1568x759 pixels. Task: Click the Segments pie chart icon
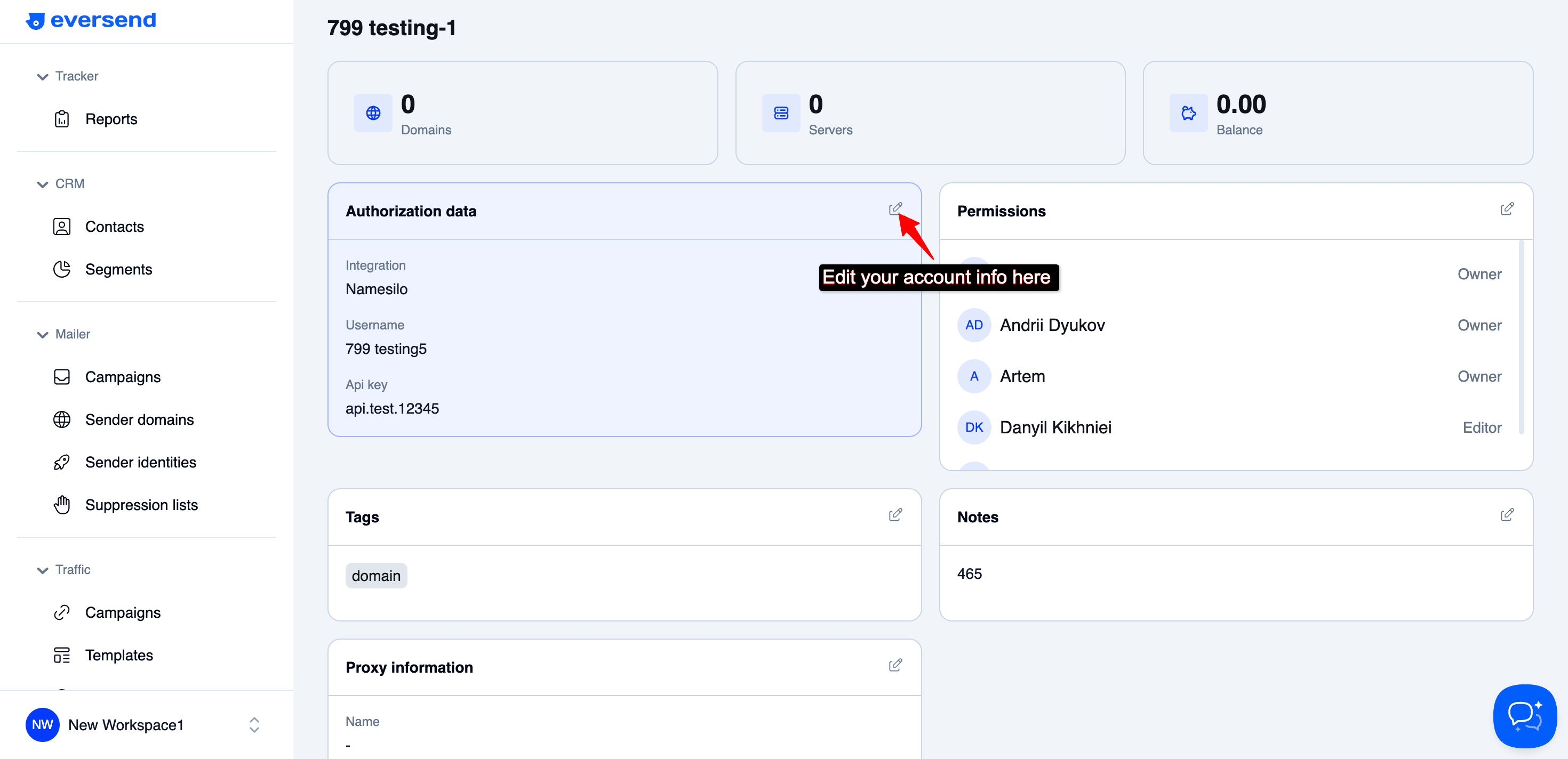coord(61,269)
